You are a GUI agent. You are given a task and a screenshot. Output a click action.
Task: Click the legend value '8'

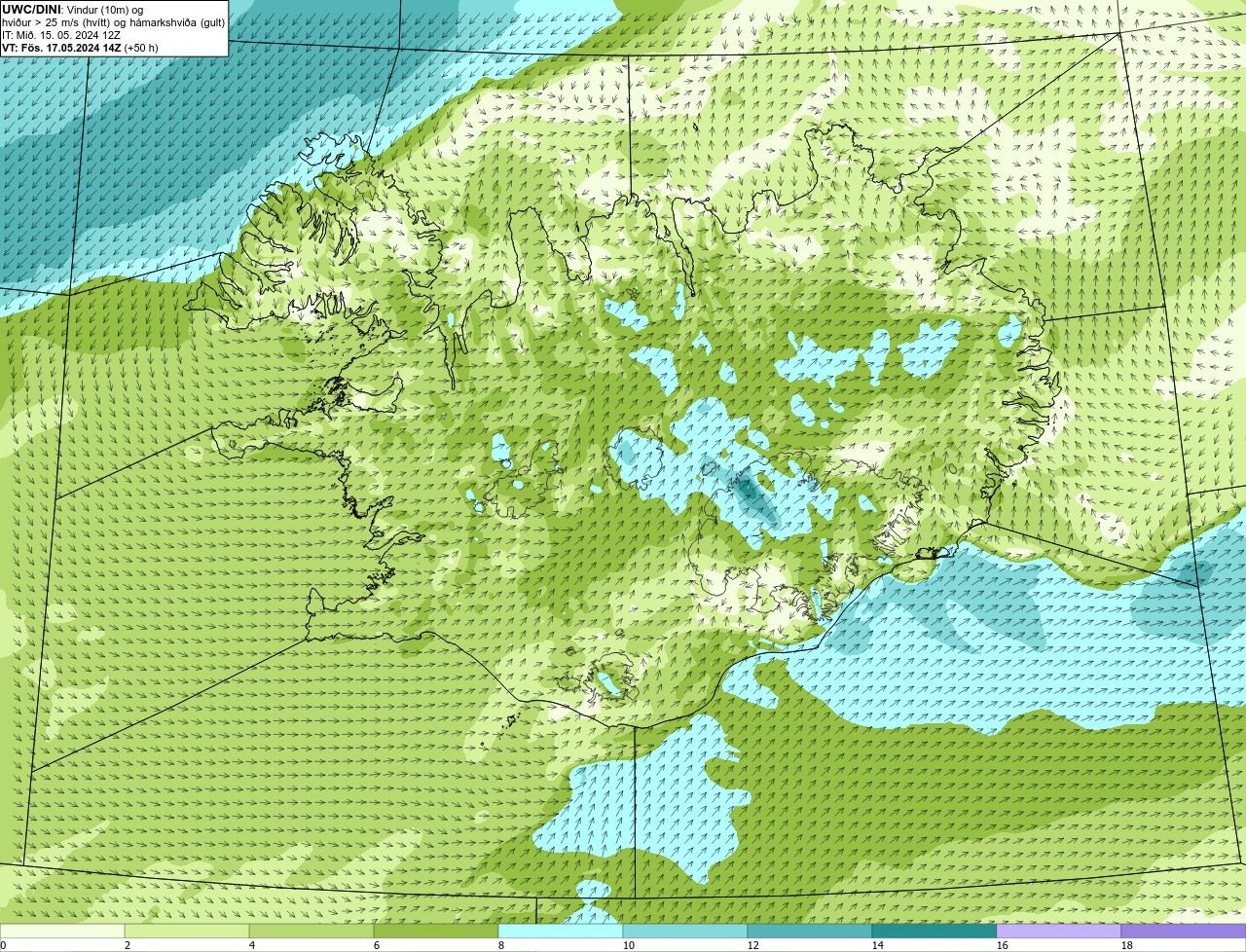click(x=501, y=945)
